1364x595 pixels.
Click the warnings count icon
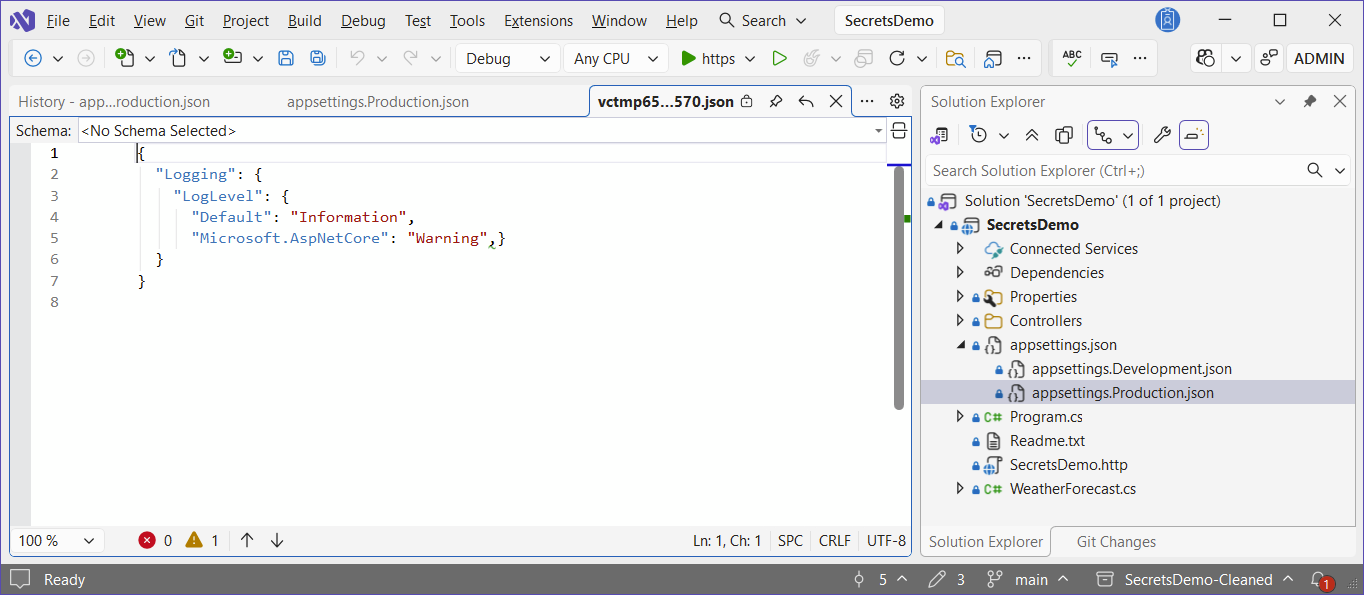point(194,540)
